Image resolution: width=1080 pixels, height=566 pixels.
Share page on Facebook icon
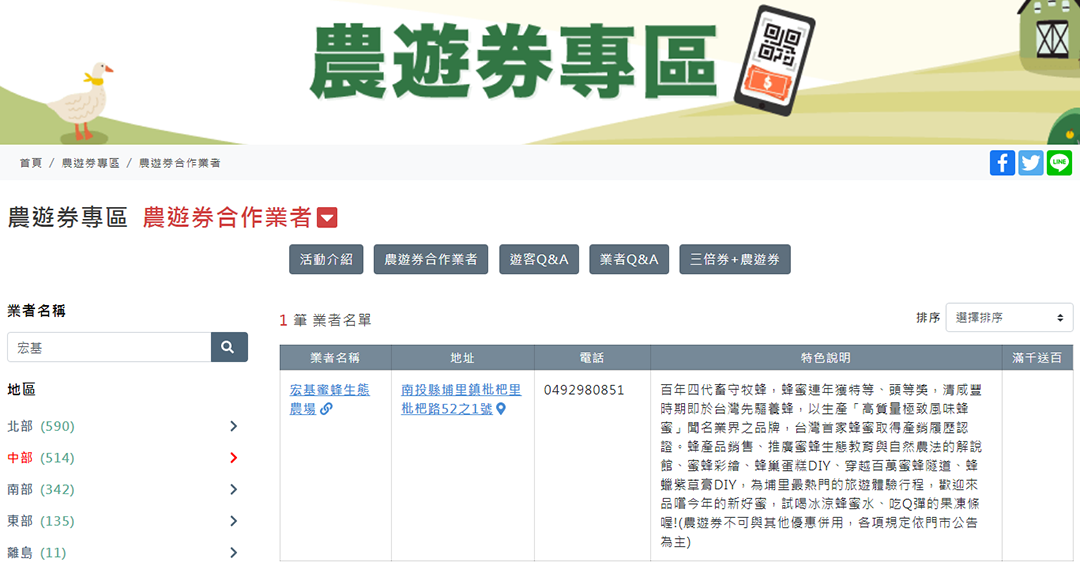1002,163
